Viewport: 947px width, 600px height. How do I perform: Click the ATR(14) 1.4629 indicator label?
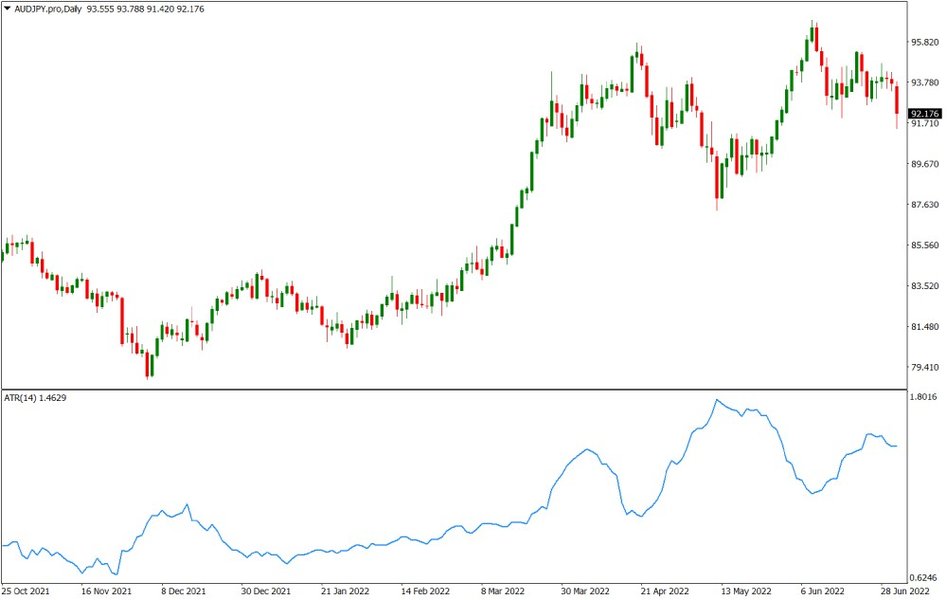[35, 398]
